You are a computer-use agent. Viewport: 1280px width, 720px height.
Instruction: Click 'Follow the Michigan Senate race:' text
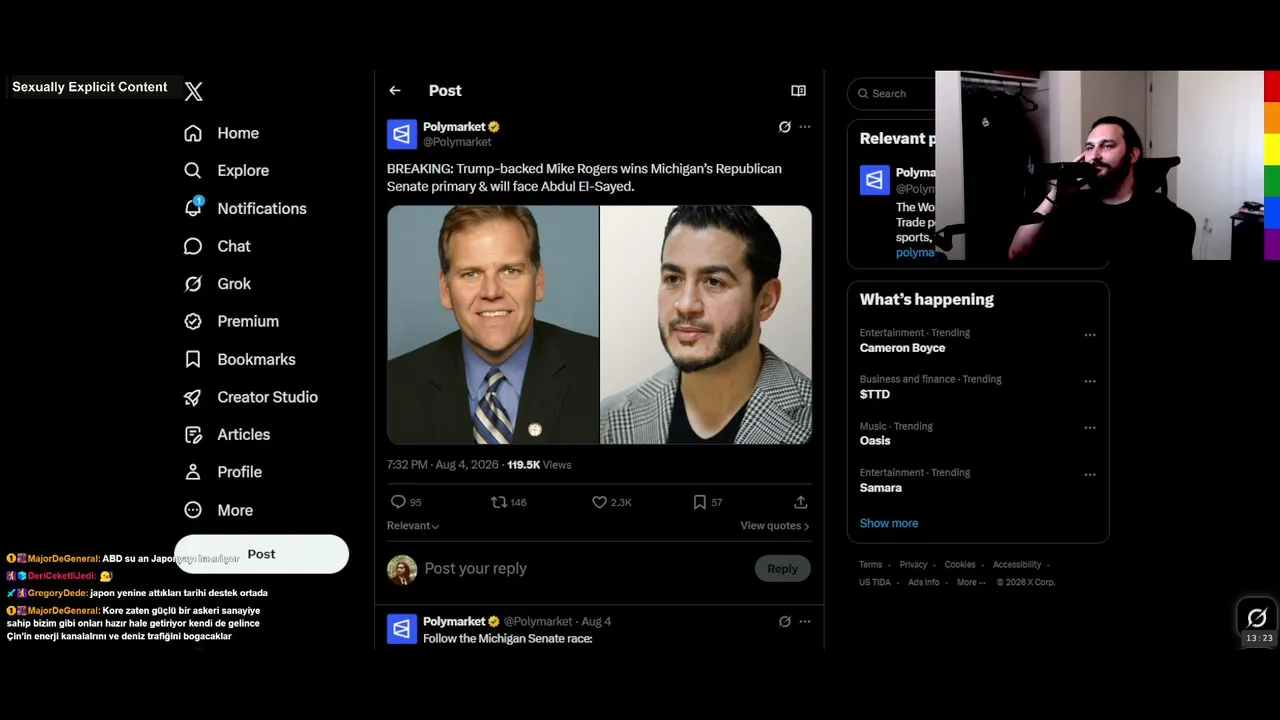[x=508, y=639]
